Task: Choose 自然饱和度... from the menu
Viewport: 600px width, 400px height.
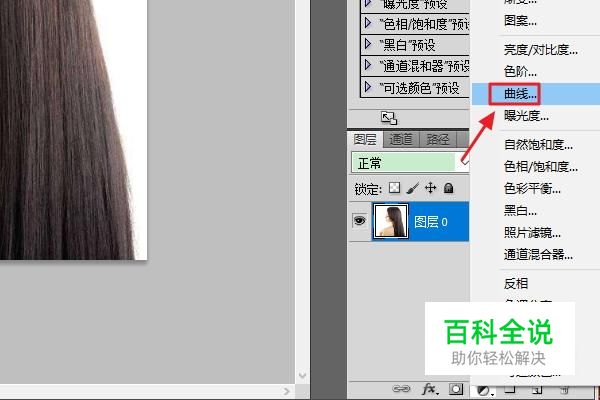Action: [x=538, y=145]
